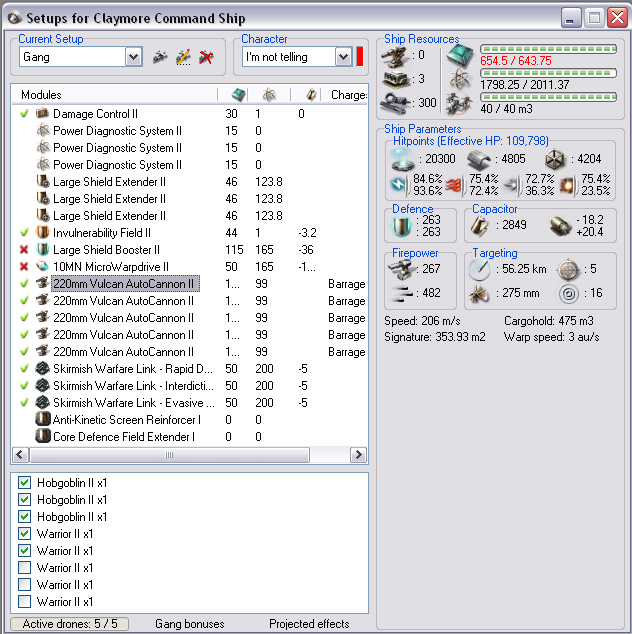Toggle the Invulnerability Field II active checkmark
This screenshot has width=632, height=634.
24,232
